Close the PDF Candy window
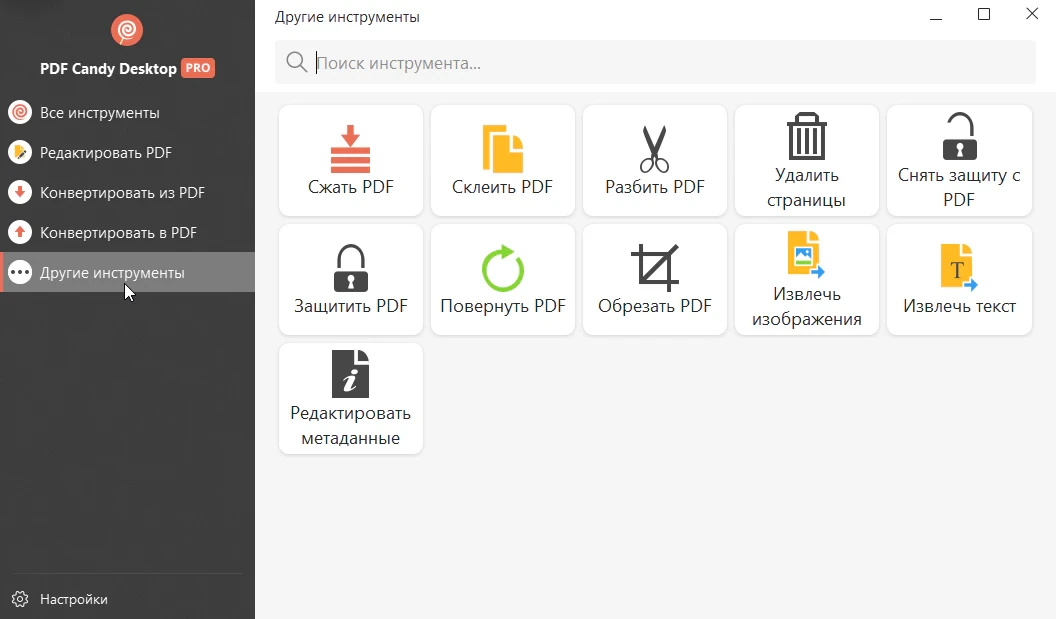 pos(1032,14)
